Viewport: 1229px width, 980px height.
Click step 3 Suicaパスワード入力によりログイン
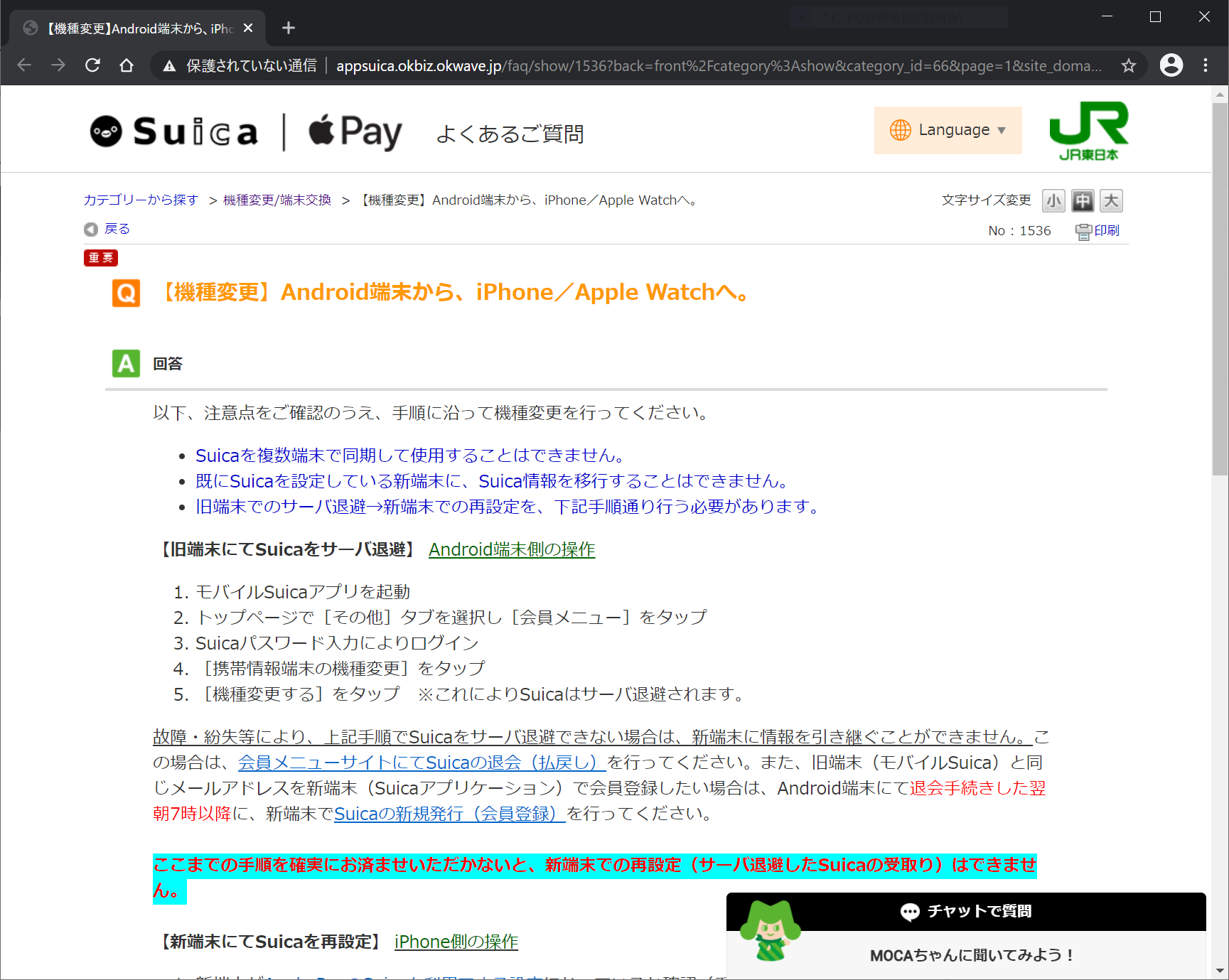click(x=337, y=643)
